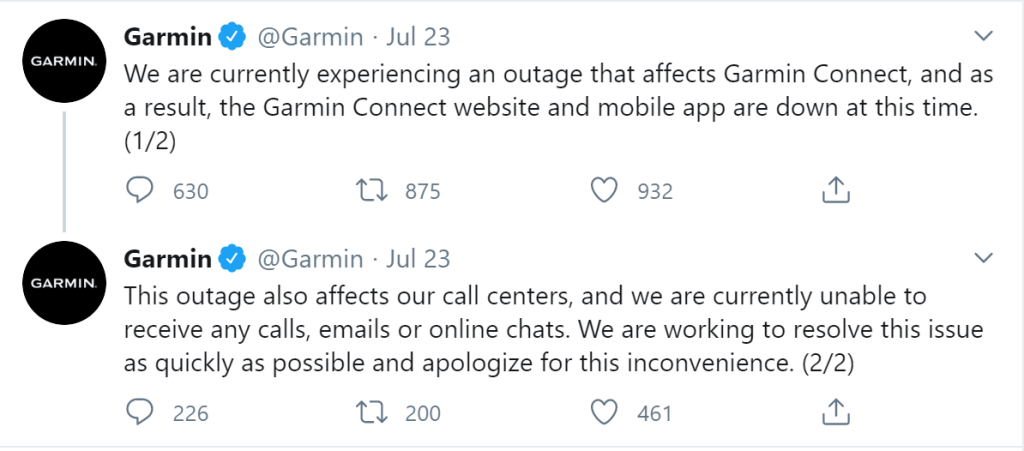Retweet the first tweet about Garmin Connect
The height and width of the screenshot is (451, 1024).
click(373, 191)
